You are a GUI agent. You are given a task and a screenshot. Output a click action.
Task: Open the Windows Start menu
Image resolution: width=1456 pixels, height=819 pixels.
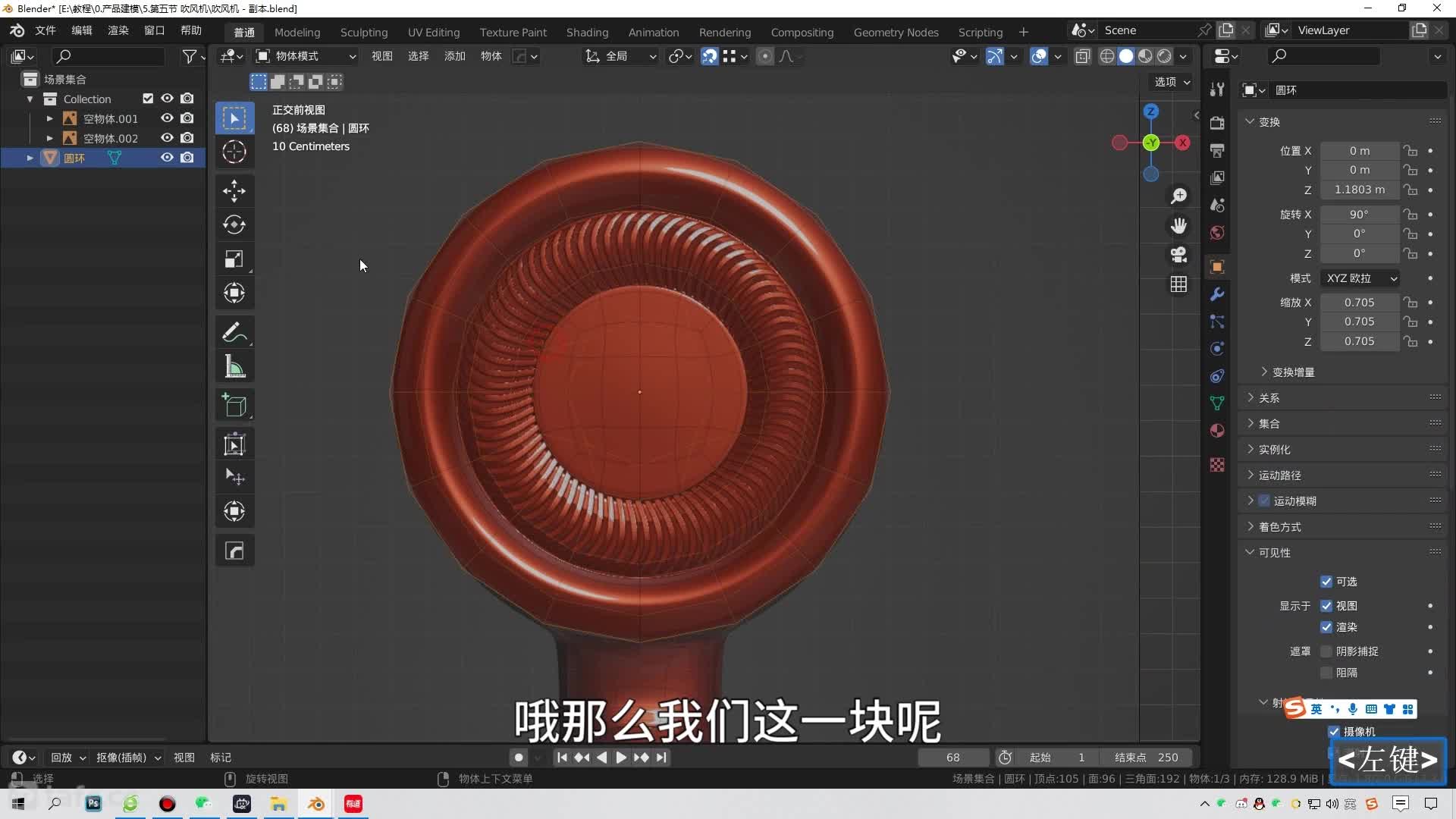point(18,804)
